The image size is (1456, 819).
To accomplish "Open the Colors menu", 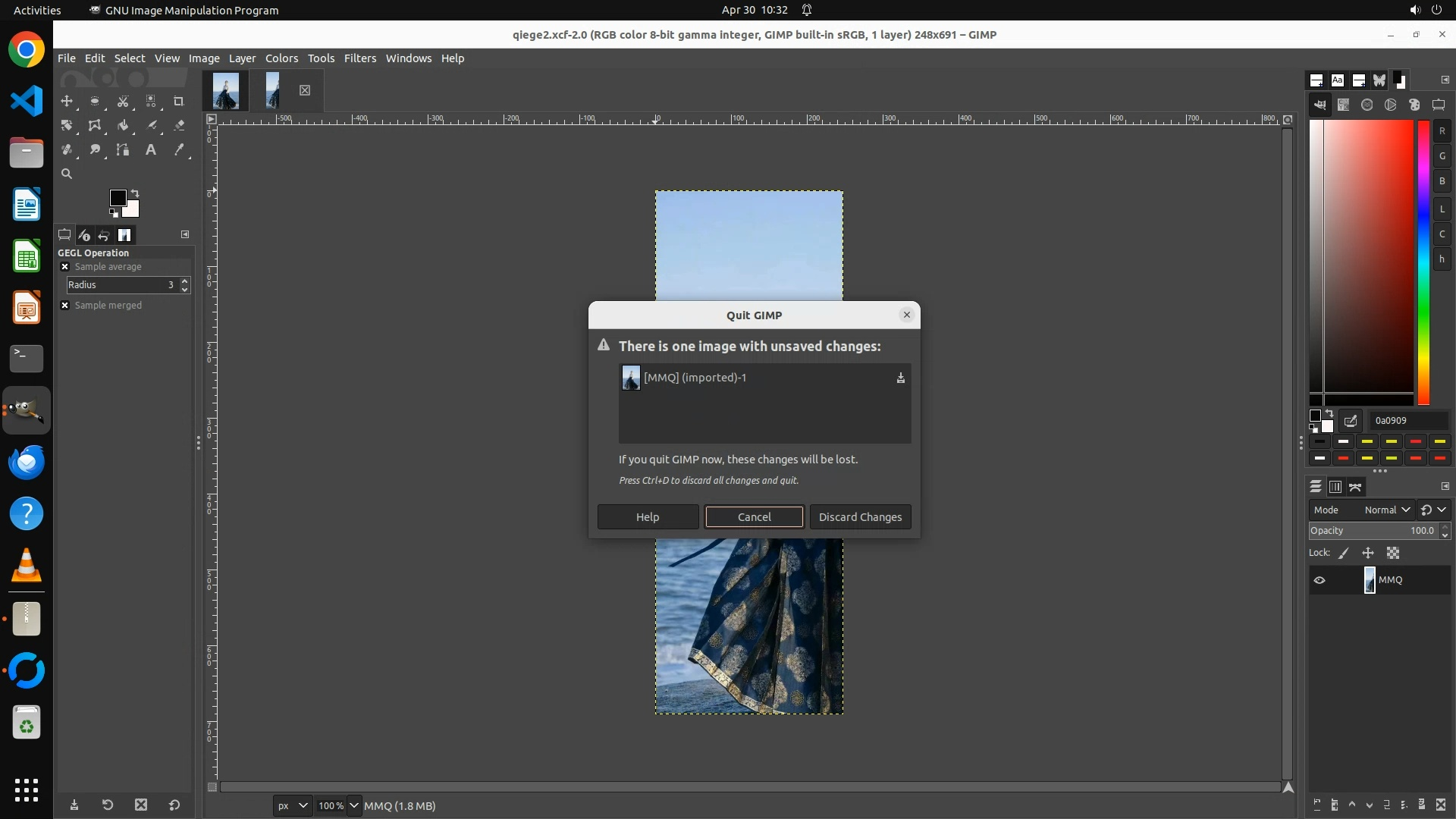I will [x=281, y=58].
